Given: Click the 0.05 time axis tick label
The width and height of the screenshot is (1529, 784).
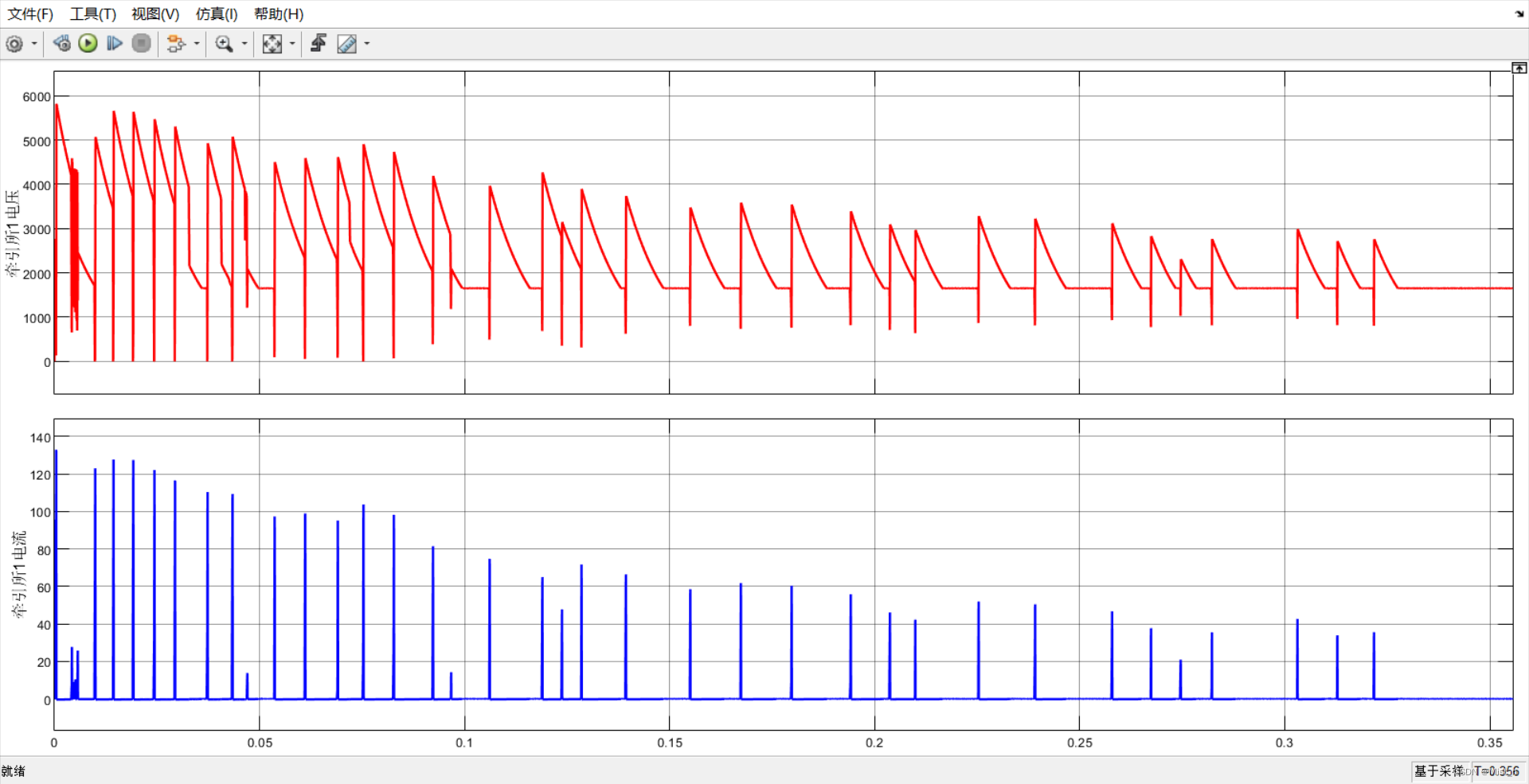Looking at the screenshot, I should point(260,743).
